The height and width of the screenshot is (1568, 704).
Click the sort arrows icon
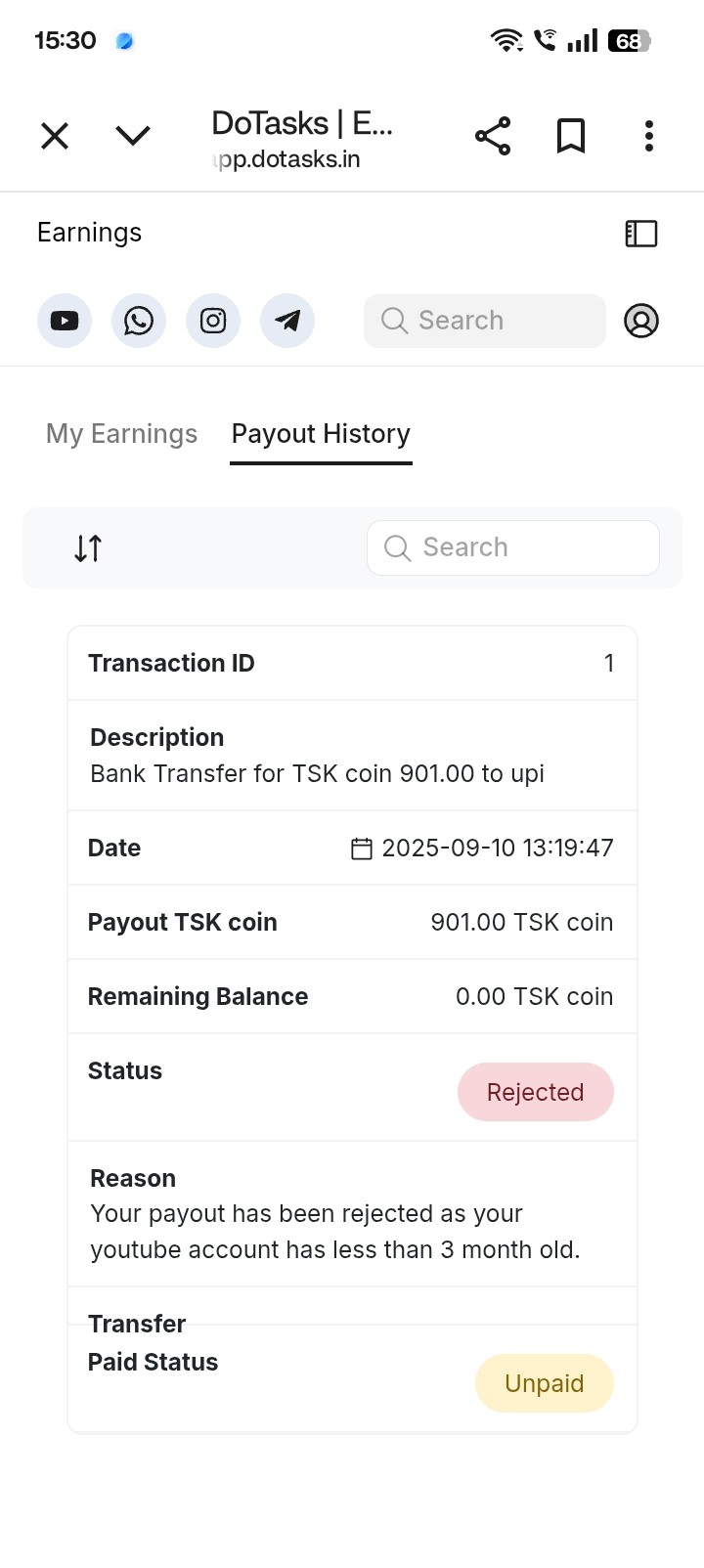pyautogui.click(x=88, y=548)
